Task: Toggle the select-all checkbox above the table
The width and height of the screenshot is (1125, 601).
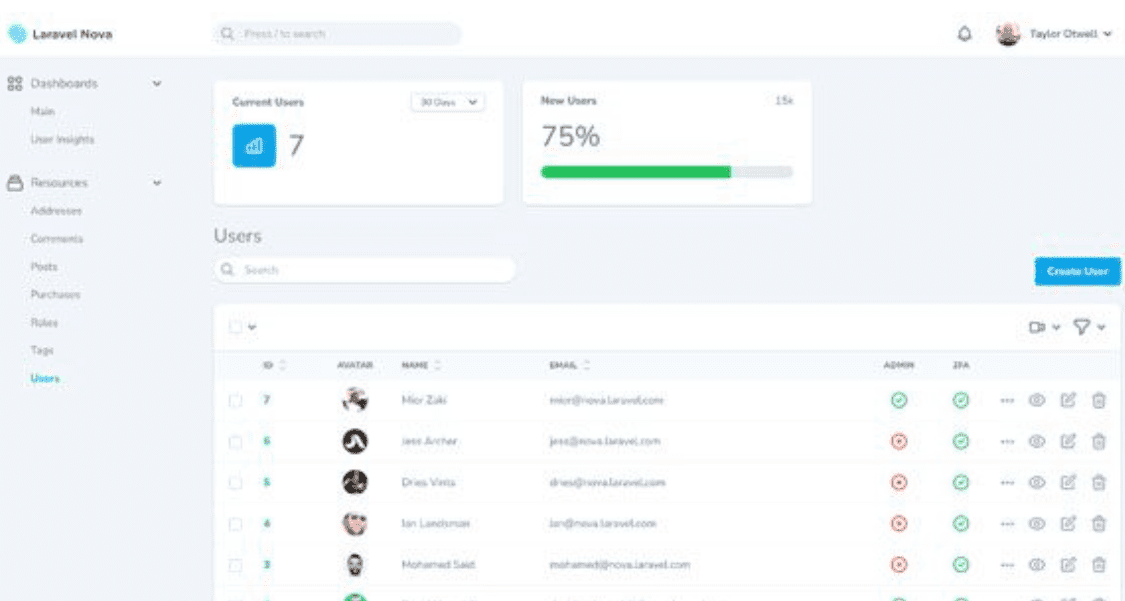Action: pyautogui.click(x=235, y=327)
